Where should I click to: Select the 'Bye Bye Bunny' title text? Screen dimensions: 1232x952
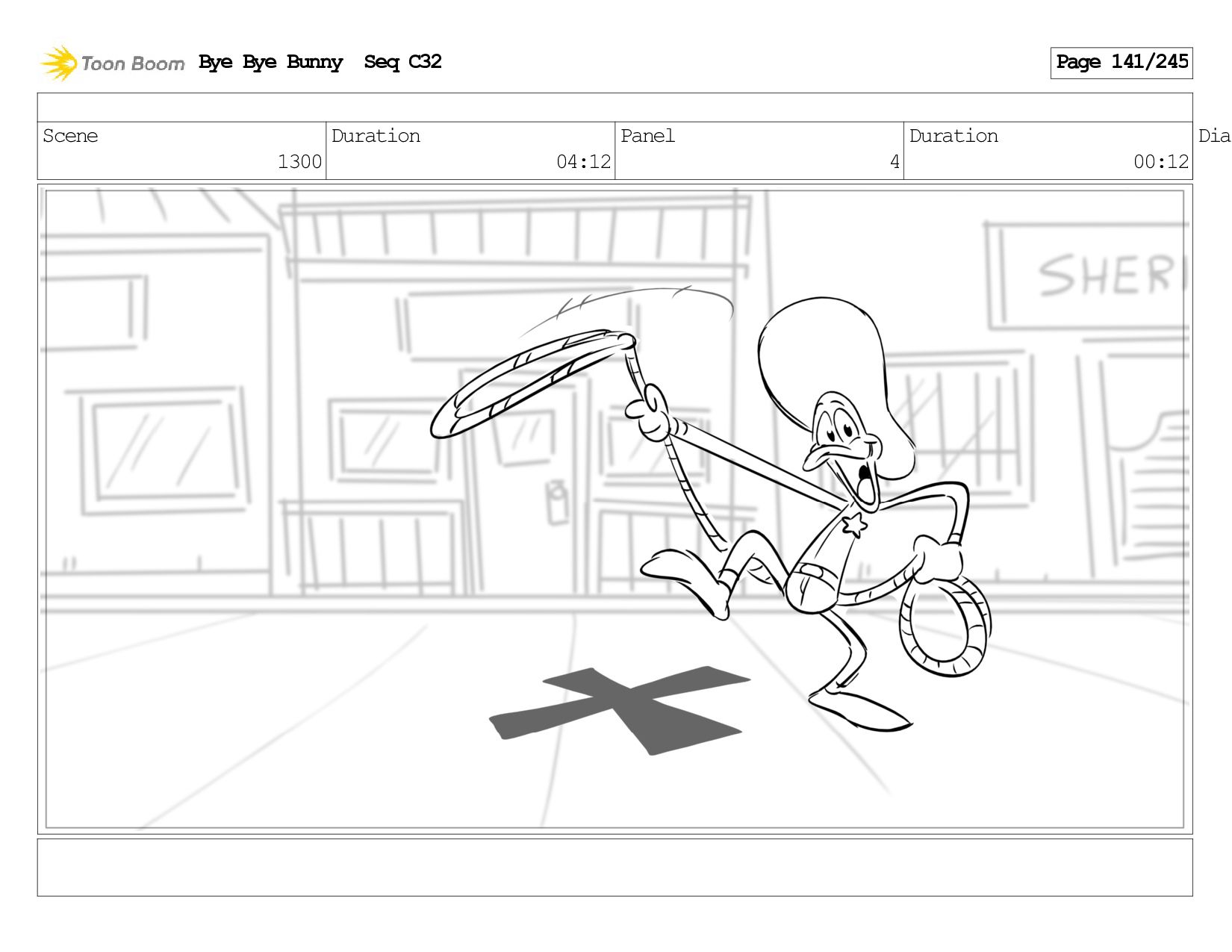(x=270, y=62)
